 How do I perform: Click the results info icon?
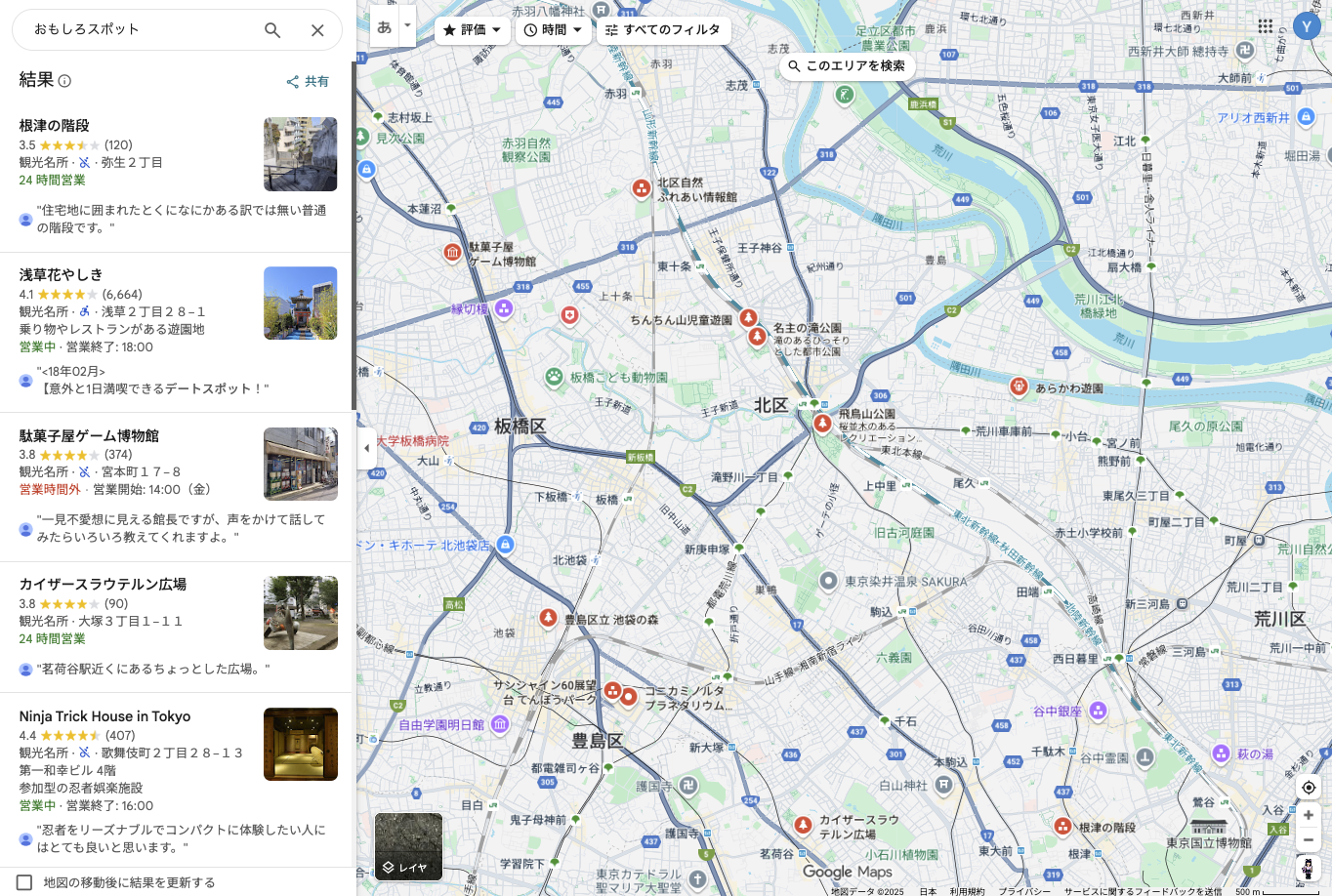tap(64, 81)
